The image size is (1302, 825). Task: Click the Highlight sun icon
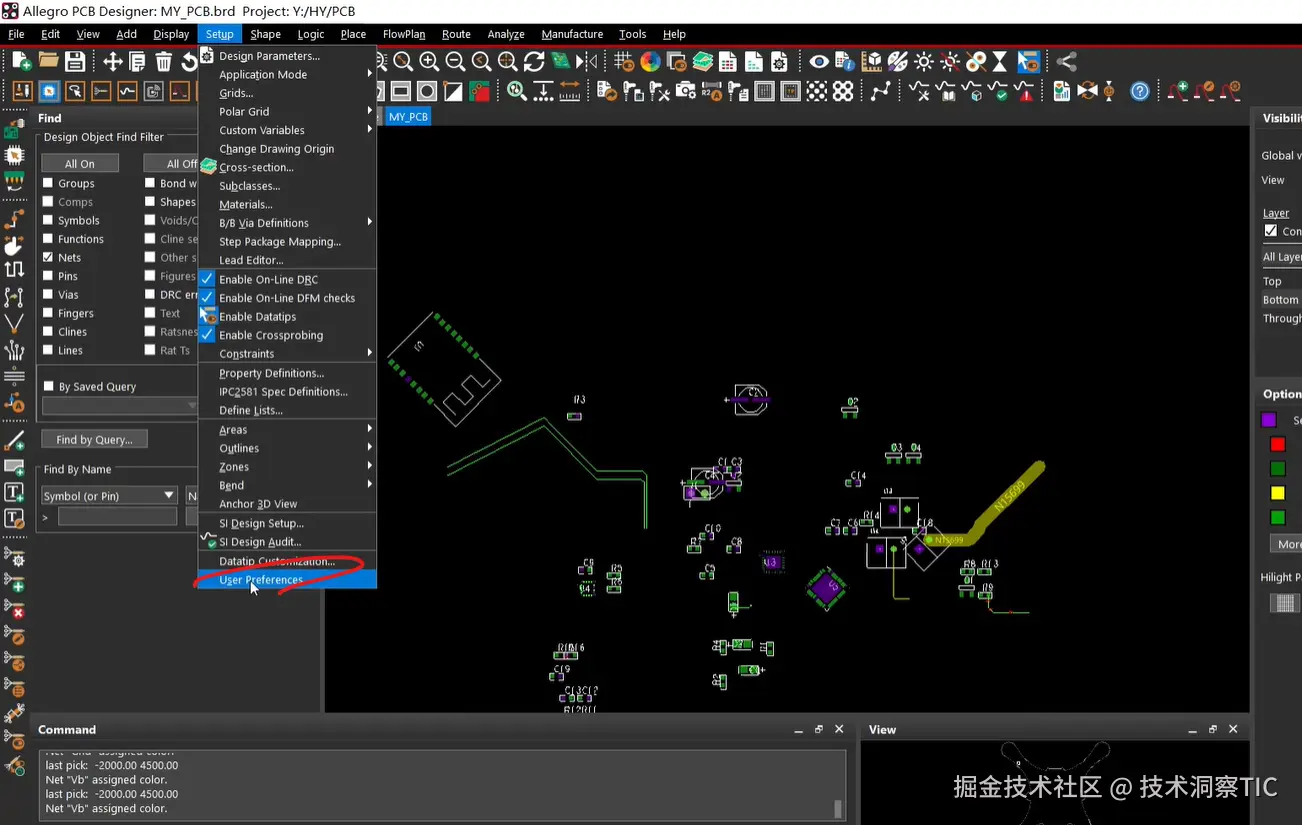tap(924, 62)
